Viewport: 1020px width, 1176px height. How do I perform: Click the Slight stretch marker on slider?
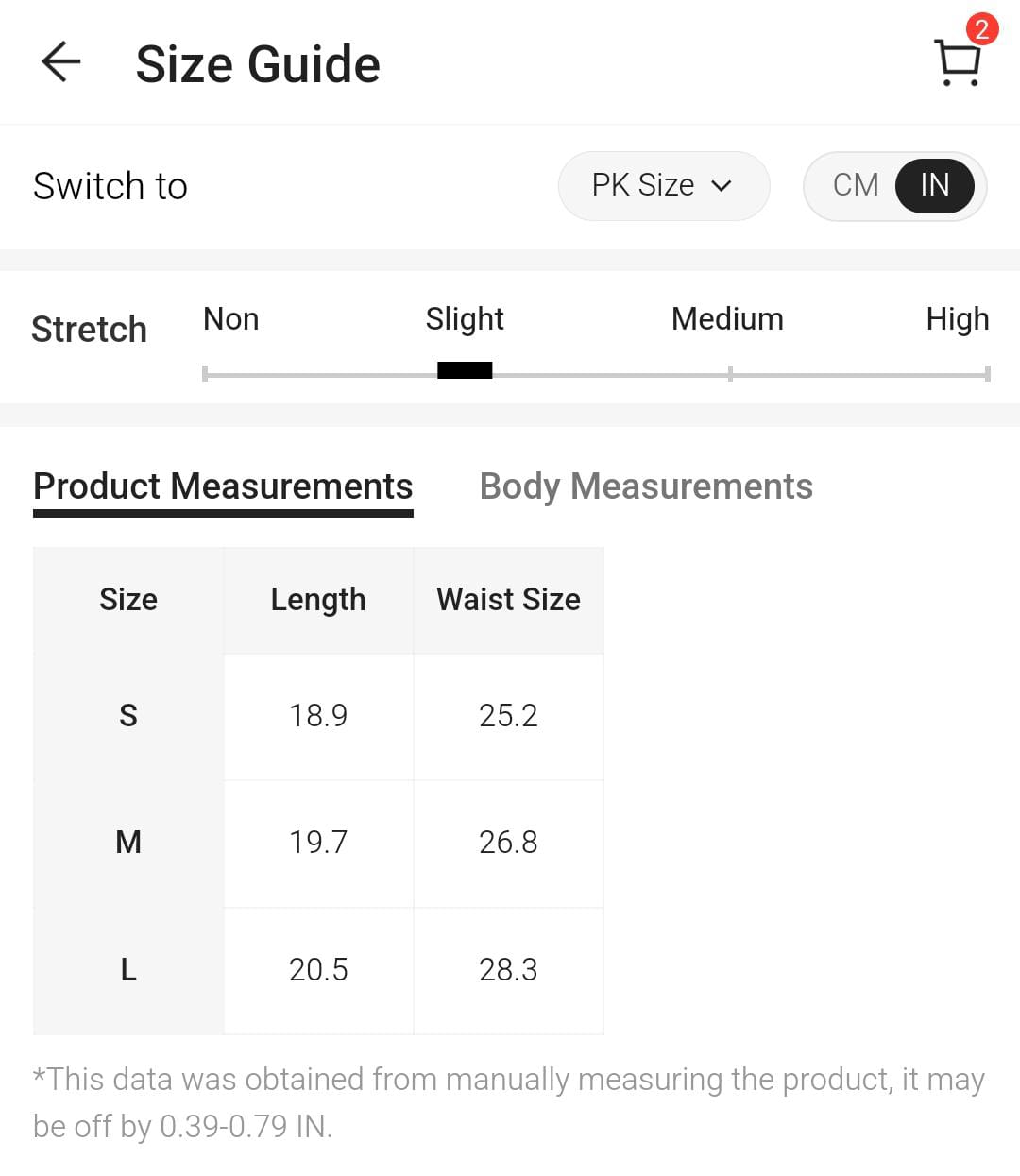(x=465, y=371)
